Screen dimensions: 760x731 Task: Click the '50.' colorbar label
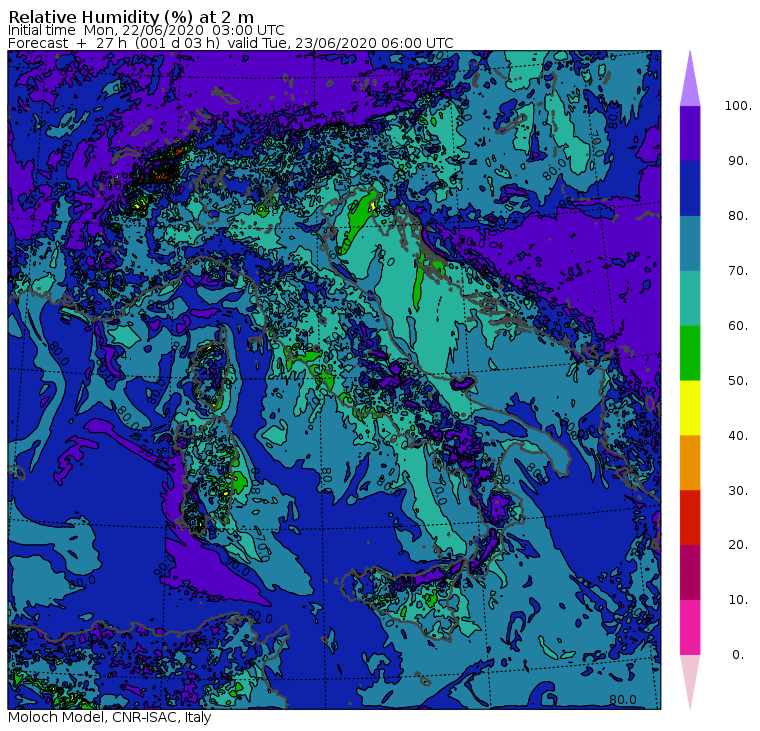pos(738,381)
